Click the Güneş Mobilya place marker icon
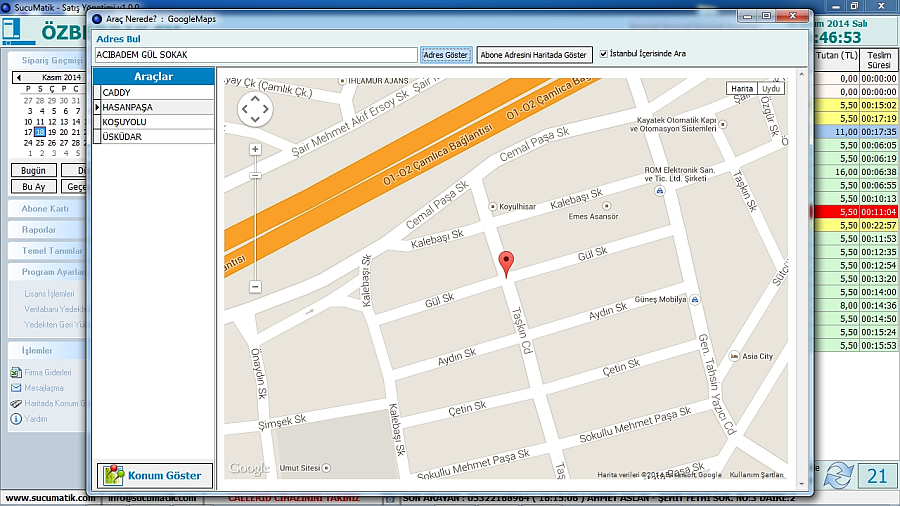The image size is (900, 506). (695, 299)
